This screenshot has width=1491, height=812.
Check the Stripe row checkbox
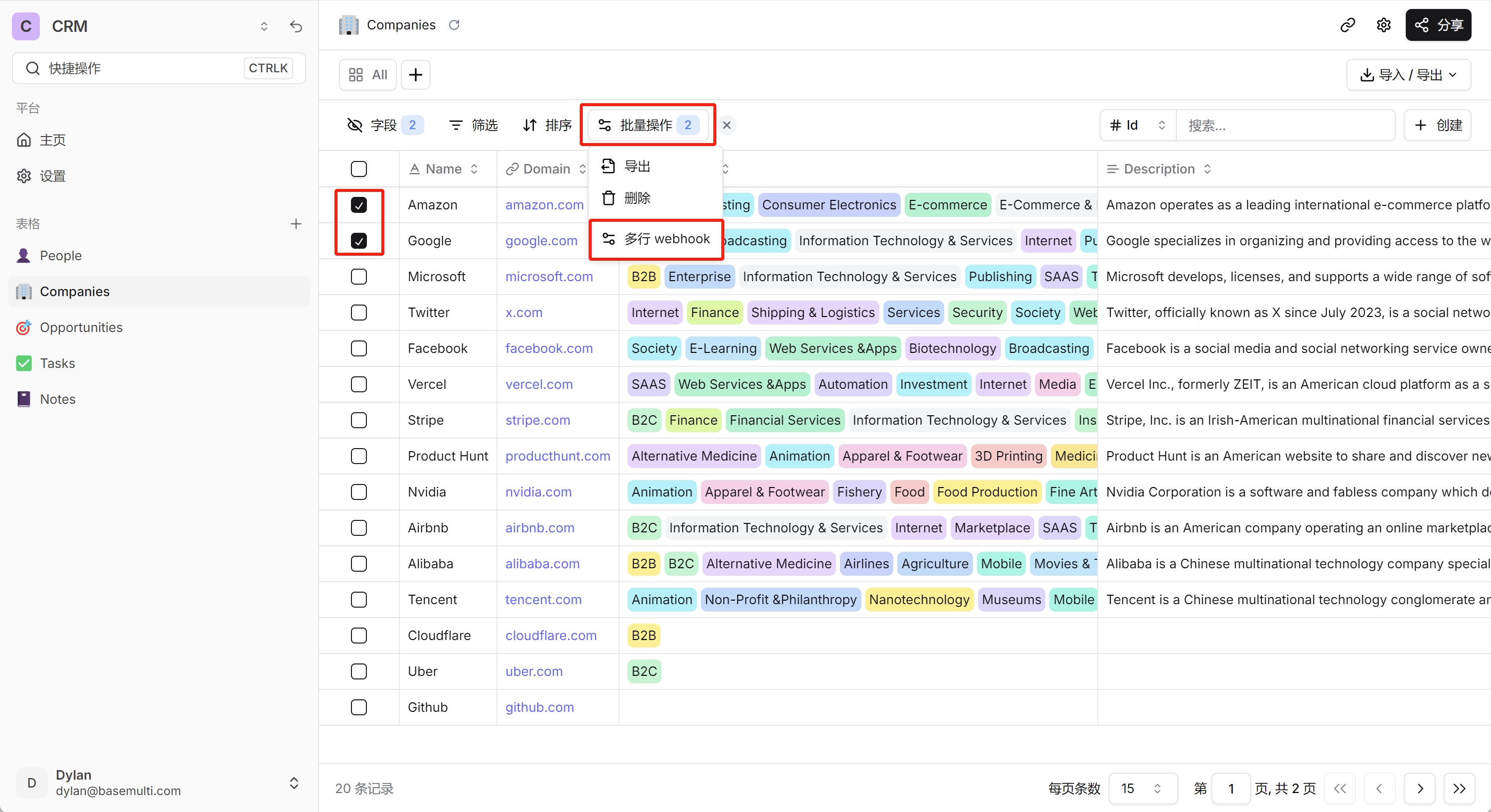pos(359,420)
